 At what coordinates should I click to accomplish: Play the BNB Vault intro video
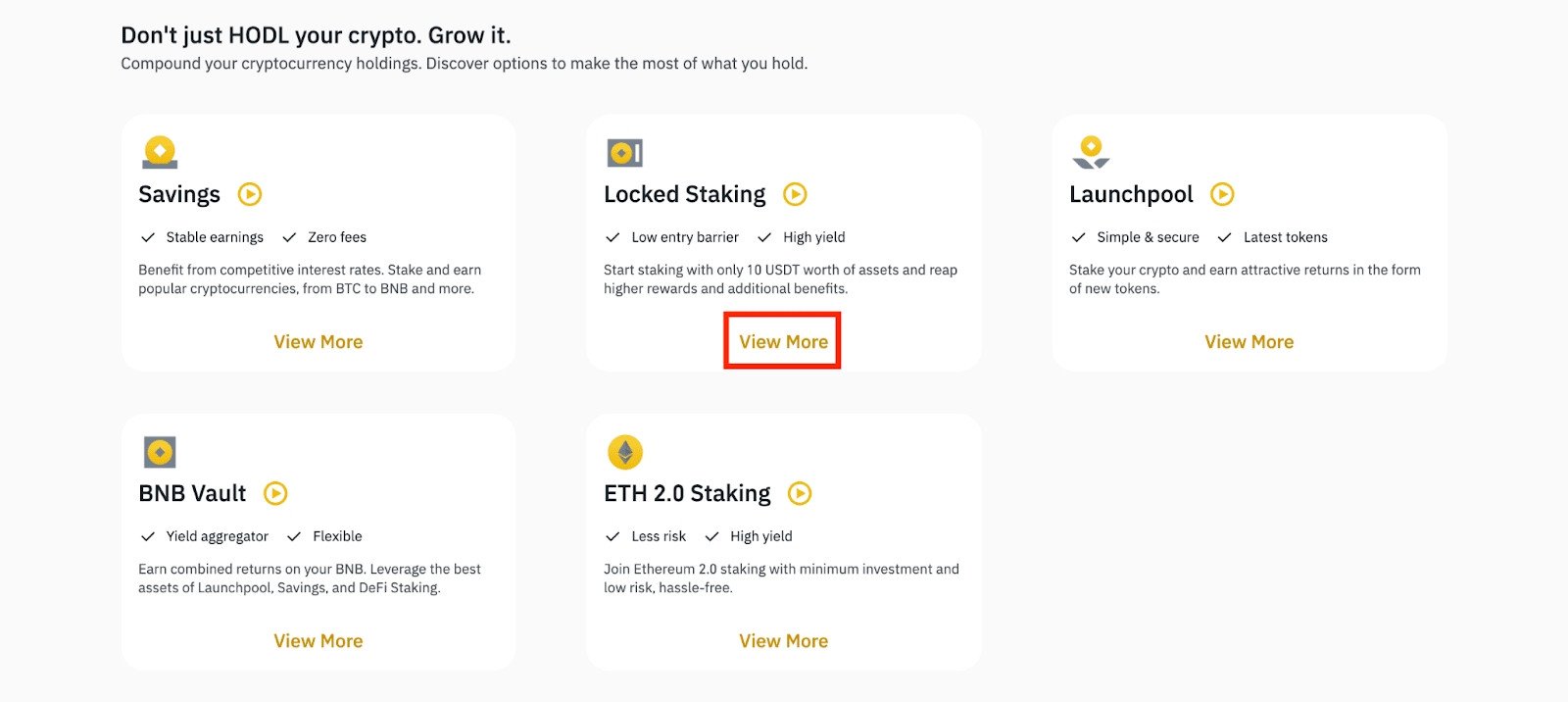[x=275, y=493]
